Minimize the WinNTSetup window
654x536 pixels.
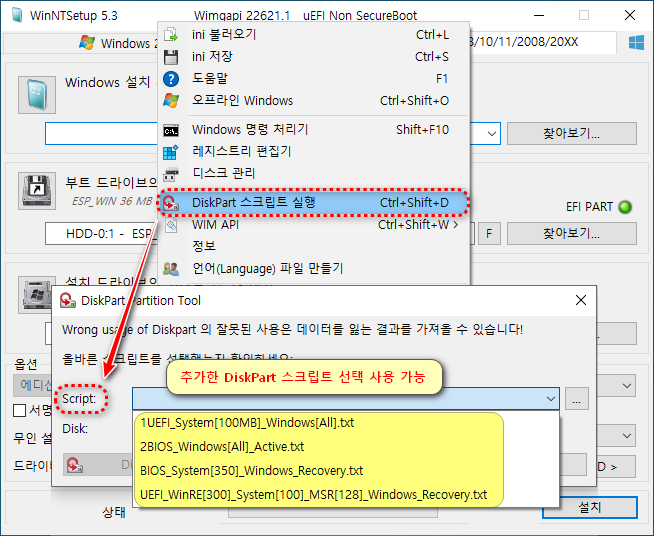click(539, 16)
